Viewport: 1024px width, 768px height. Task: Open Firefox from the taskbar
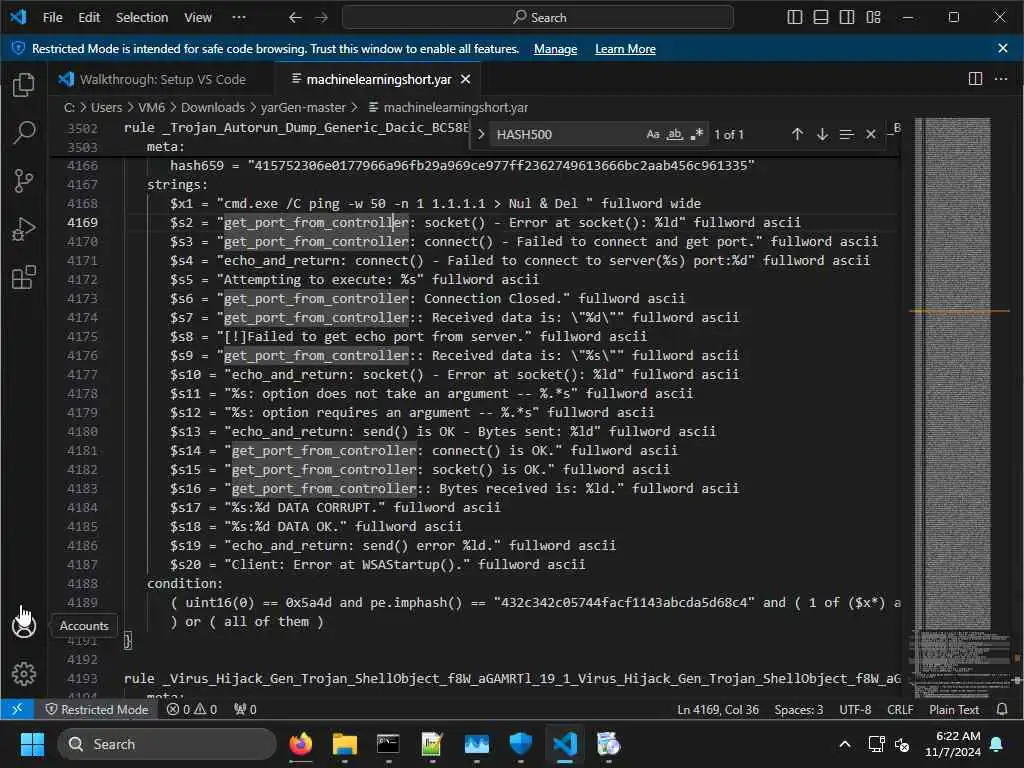coord(300,744)
